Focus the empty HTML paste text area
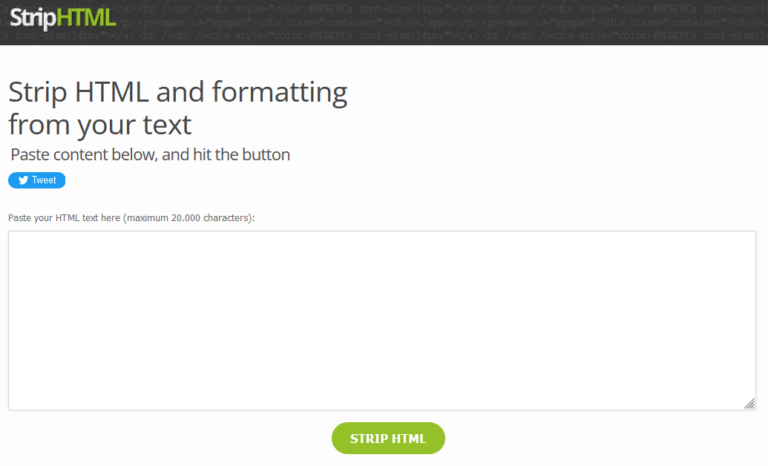This screenshot has height=466, width=768. point(382,320)
